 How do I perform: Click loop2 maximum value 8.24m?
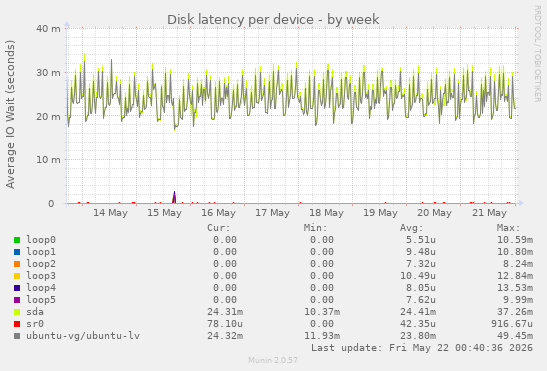click(x=518, y=264)
